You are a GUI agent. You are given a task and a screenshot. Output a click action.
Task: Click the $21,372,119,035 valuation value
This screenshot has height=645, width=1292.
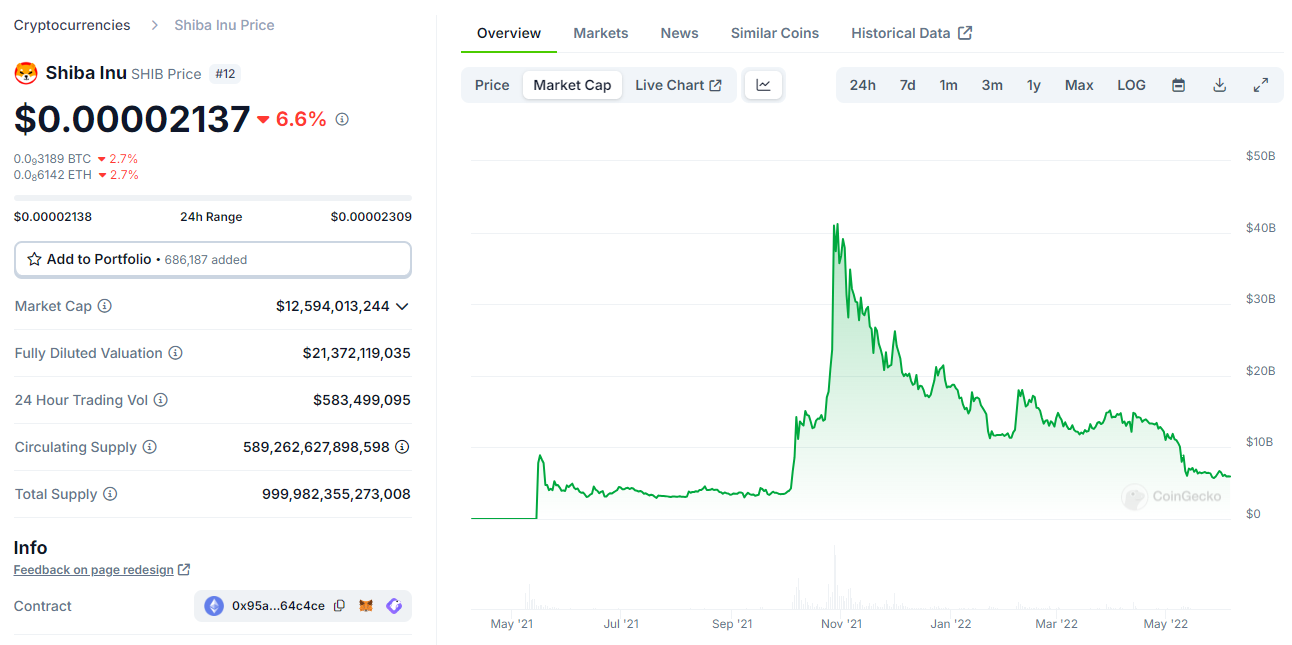coord(356,353)
